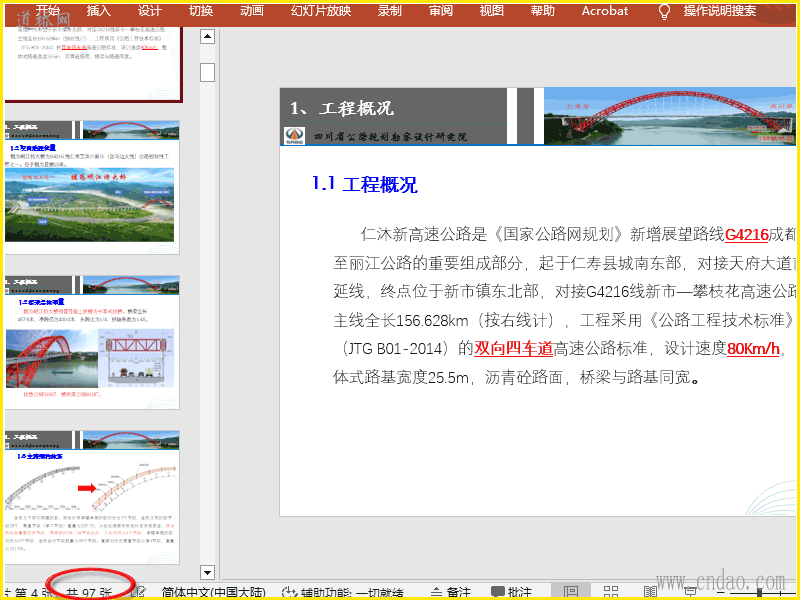
Task: Click the 双向四车道 underlined text
Action: click(513, 348)
